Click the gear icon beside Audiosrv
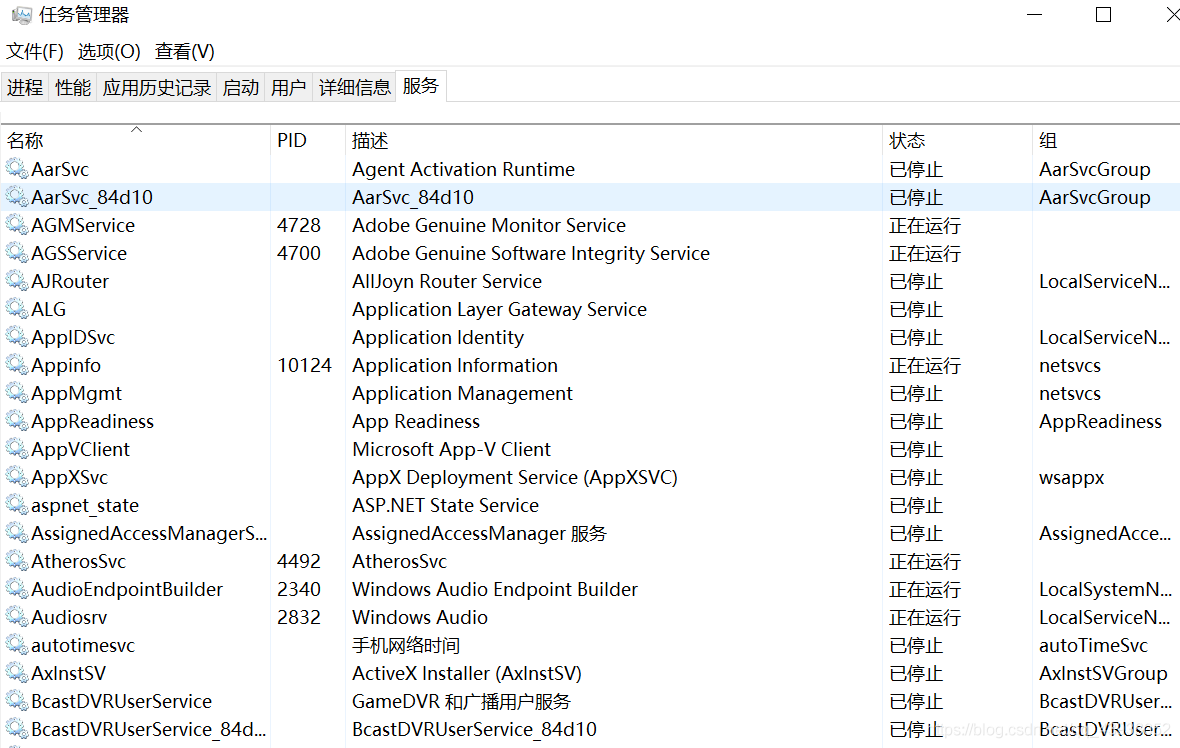This screenshot has height=748, width=1180. tap(17, 616)
